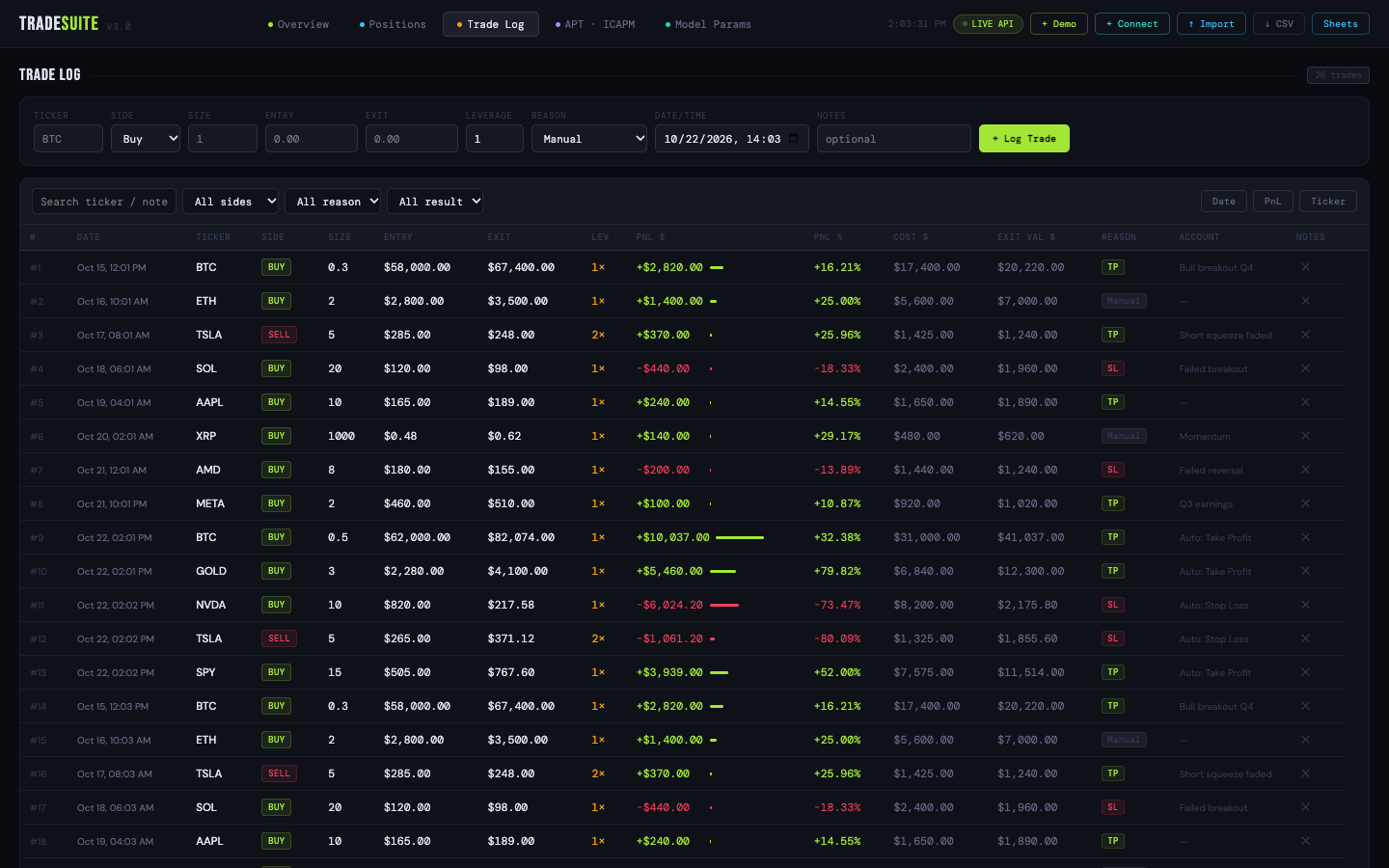Viewport: 1389px width, 868px height.
Task: Focus the Size input field
Action: pyautogui.click(x=223, y=139)
